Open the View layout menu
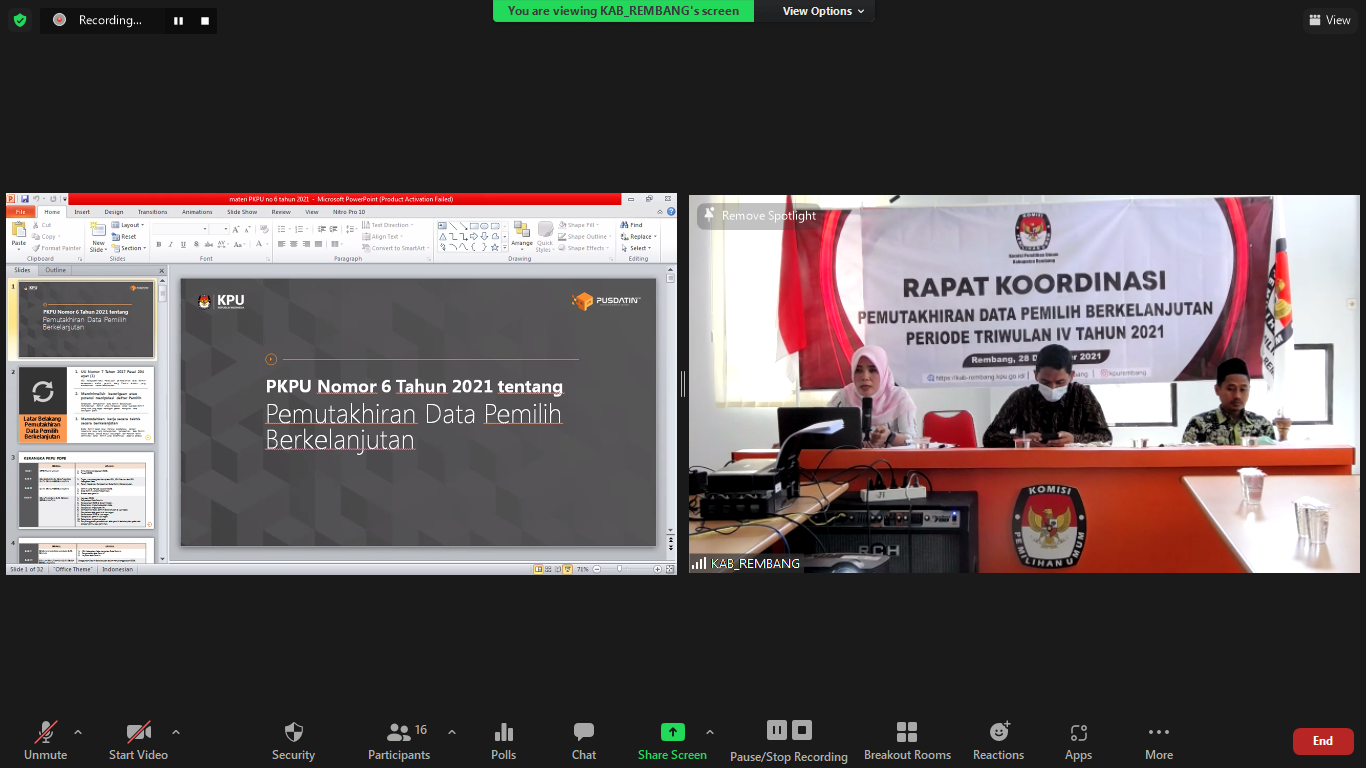 tap(1329, 20)
